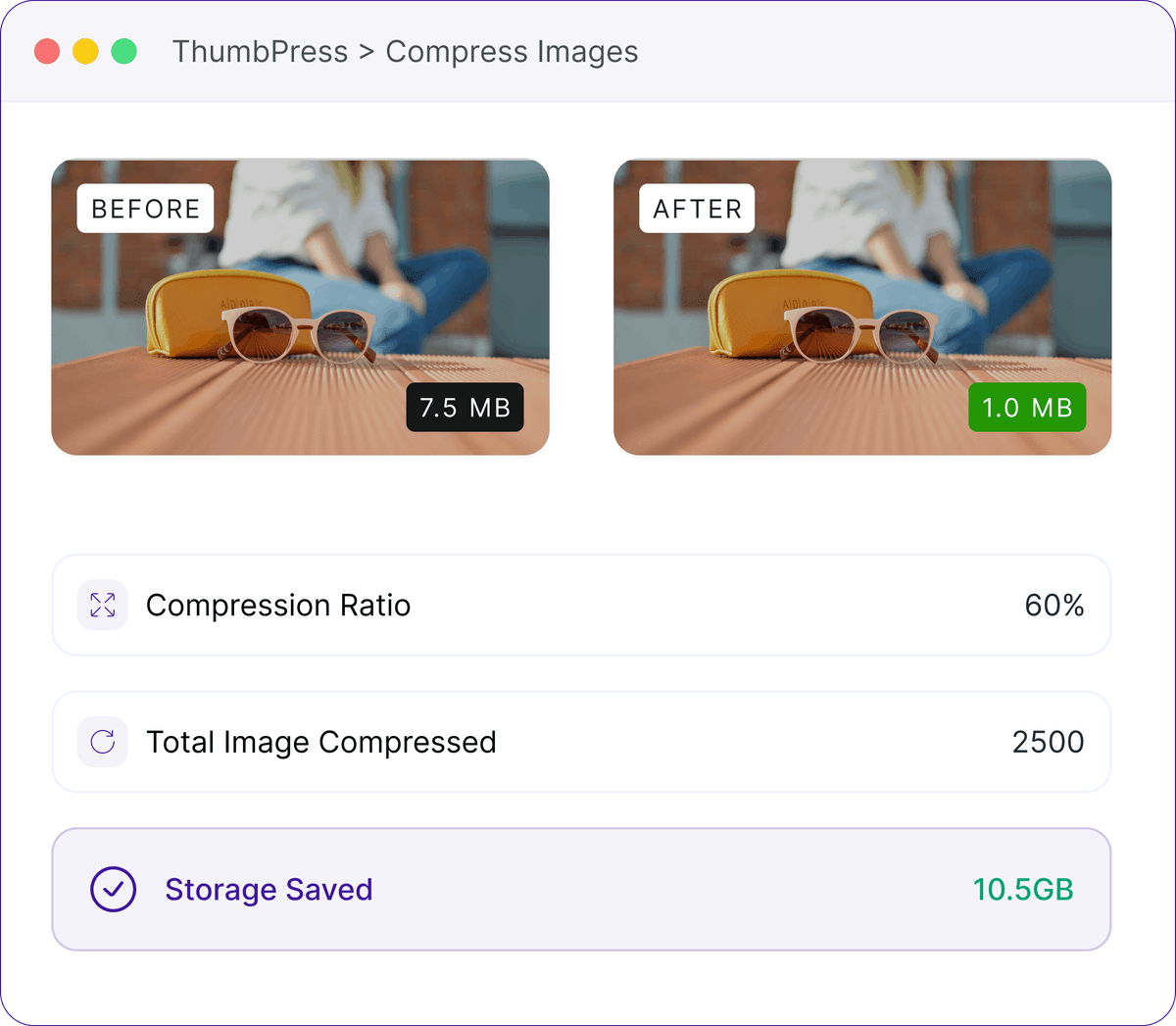Select the Storage Saved panel
Image resolution: width=1176 pixels, height=1026 pixels.
[x=581, y=889]
